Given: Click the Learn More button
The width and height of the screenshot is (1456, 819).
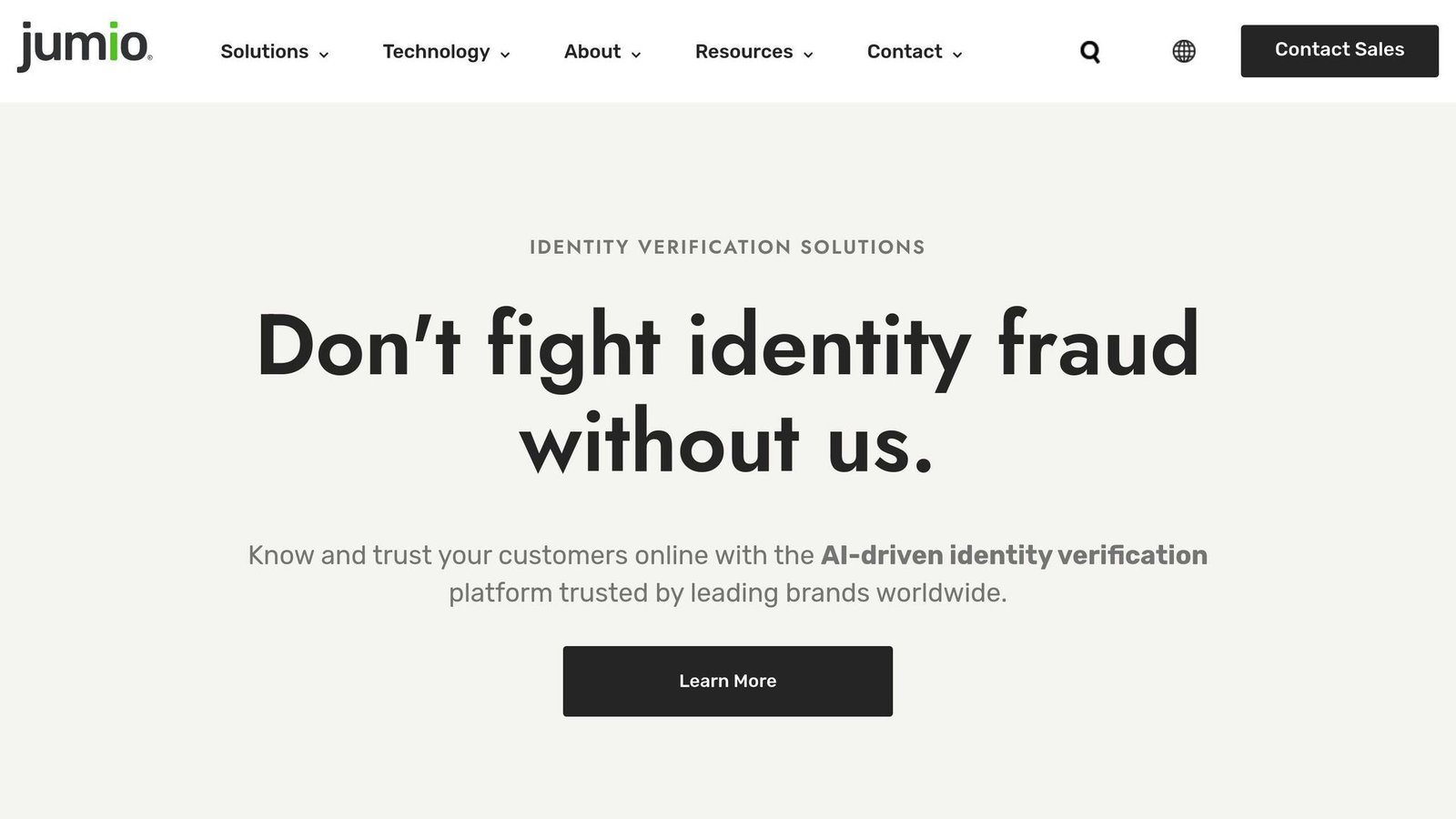Looking at the screenshot, I should pyautogui.click(x=728, y=682).
